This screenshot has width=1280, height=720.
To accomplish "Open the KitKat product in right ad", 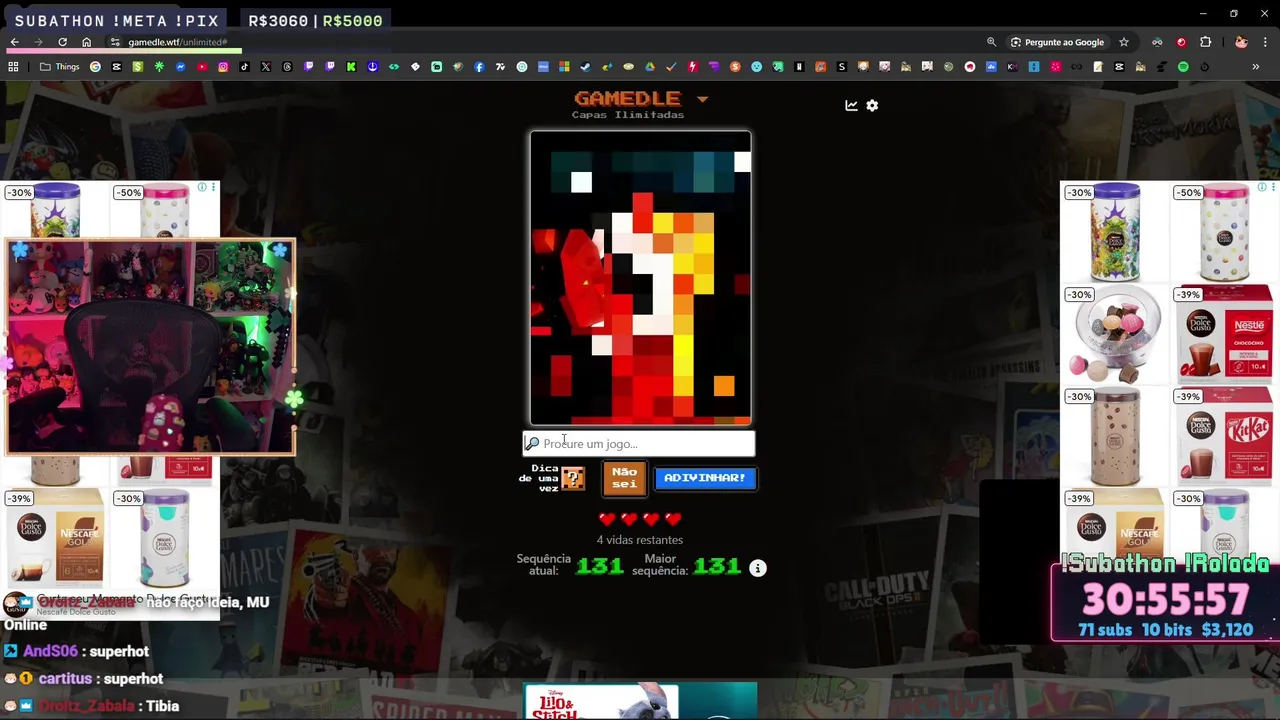I will click(x=1225, y=436).
